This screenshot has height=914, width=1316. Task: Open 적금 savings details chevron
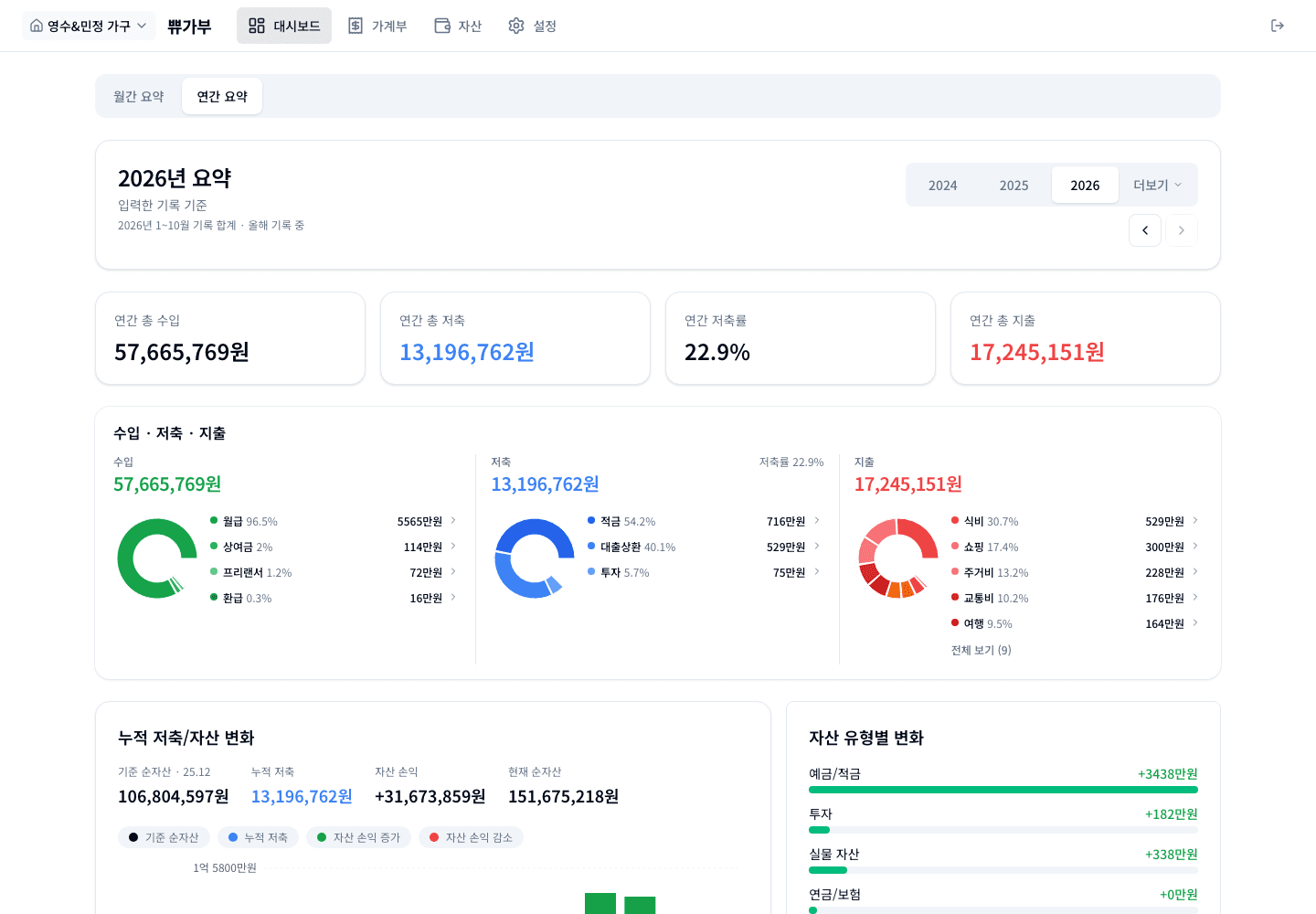[x=817, y=521]
